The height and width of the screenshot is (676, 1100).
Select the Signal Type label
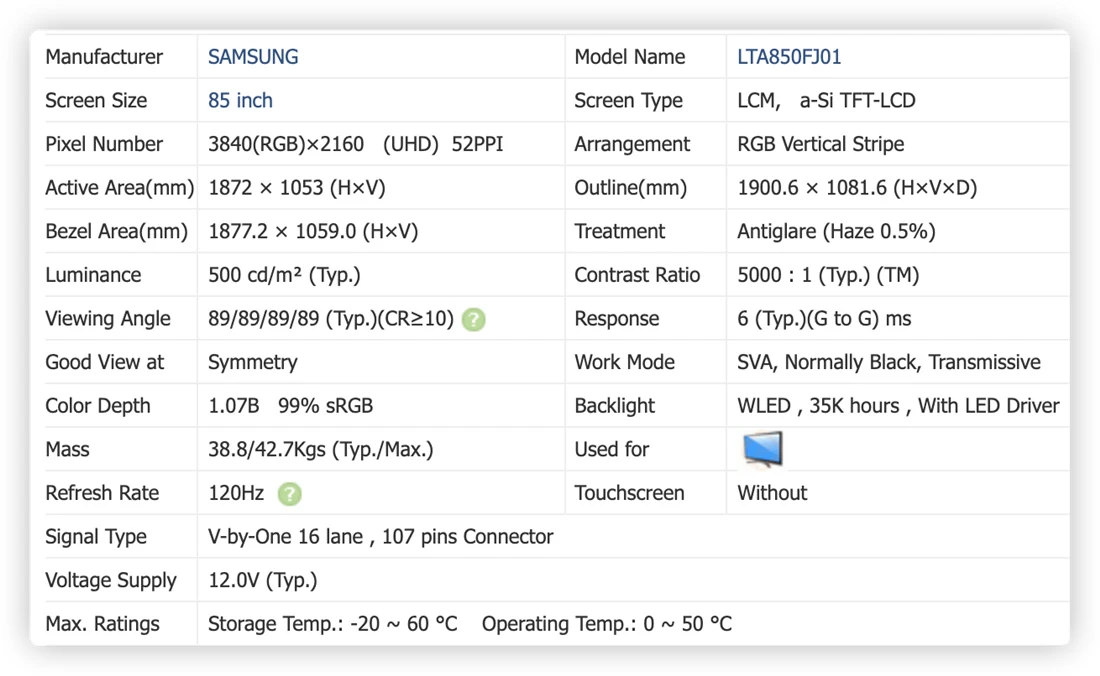coord(96,536)
